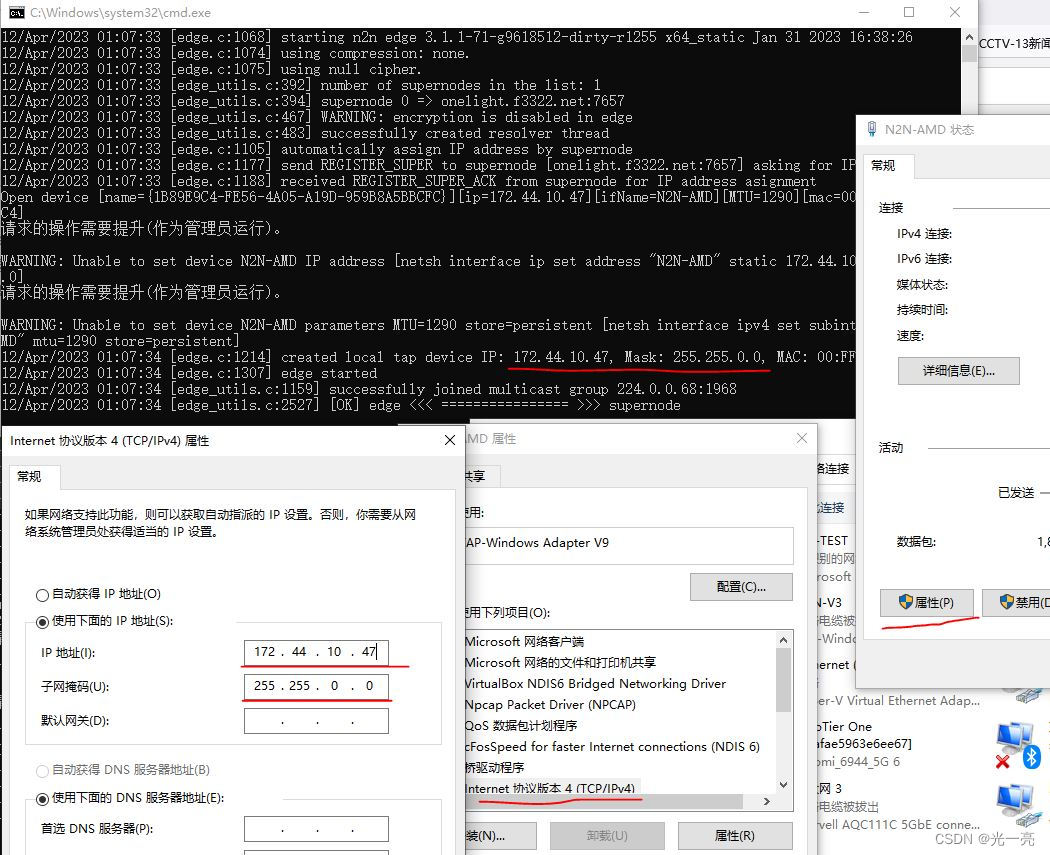Select Microsoft 网络的文件和打印机共享 list item
Image resolution: width=1050 pixels, height=855 pixels.
560,662
